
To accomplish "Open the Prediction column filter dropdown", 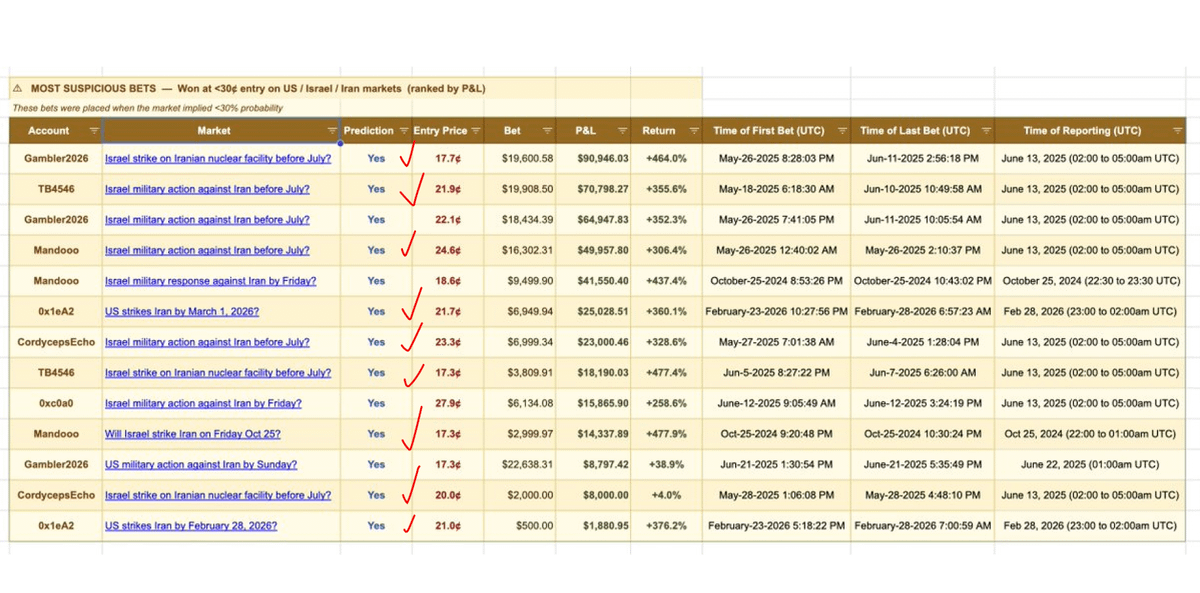I will (404, 131).
